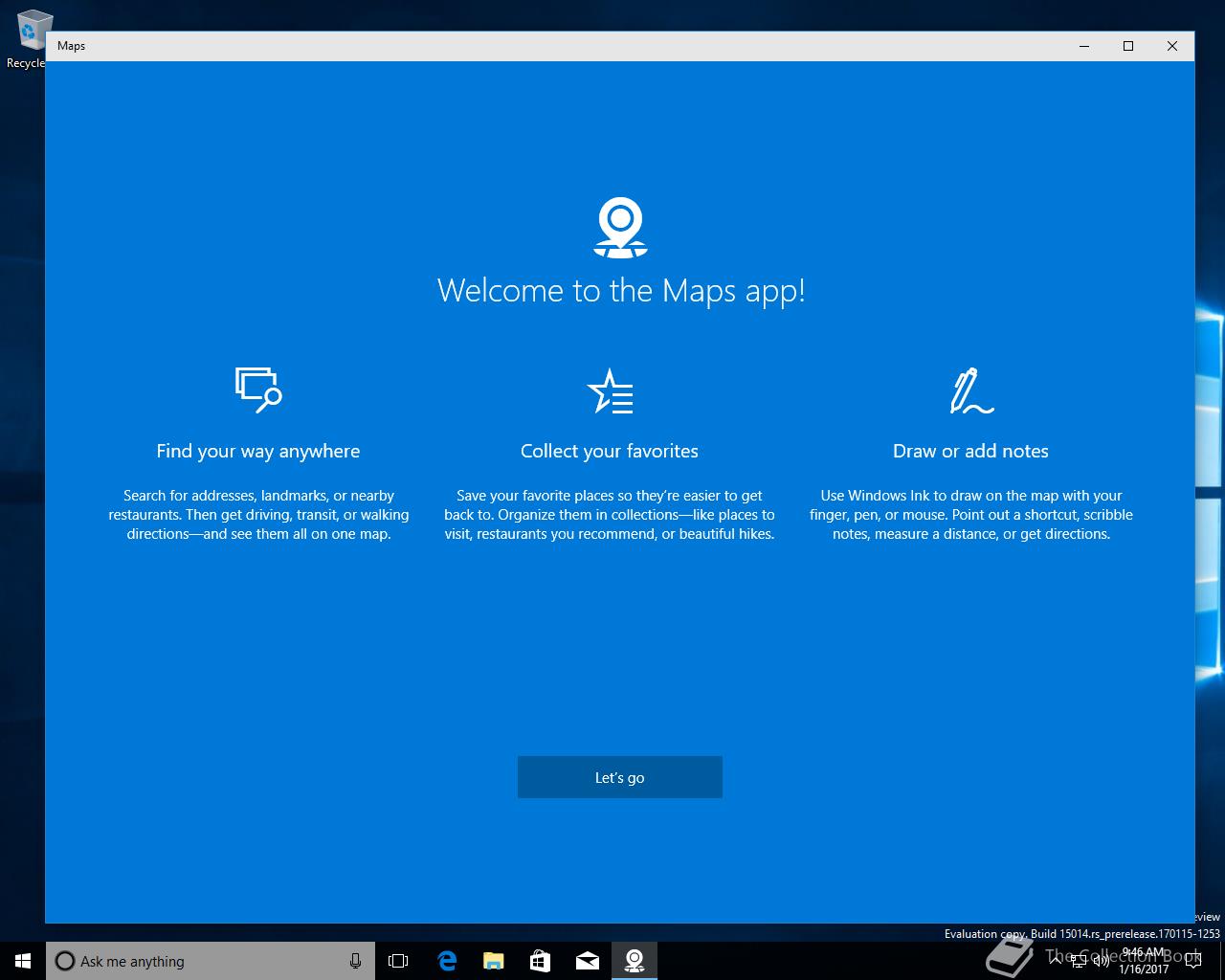Open the Windows Store from the taskbar

coord(540,961)
